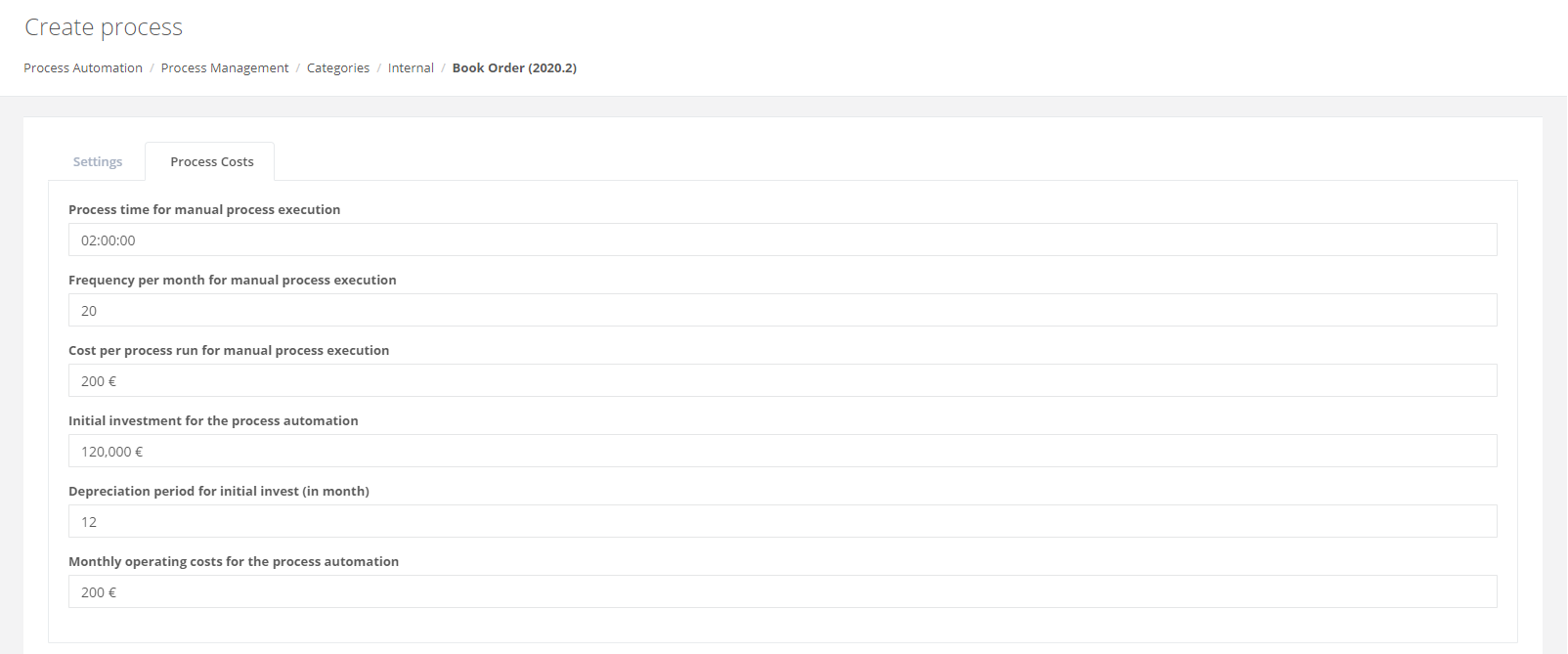This screenshot has width=1568, height=654.
Task: Click the 'Process time for manual process execution' label
Action: 204,210
